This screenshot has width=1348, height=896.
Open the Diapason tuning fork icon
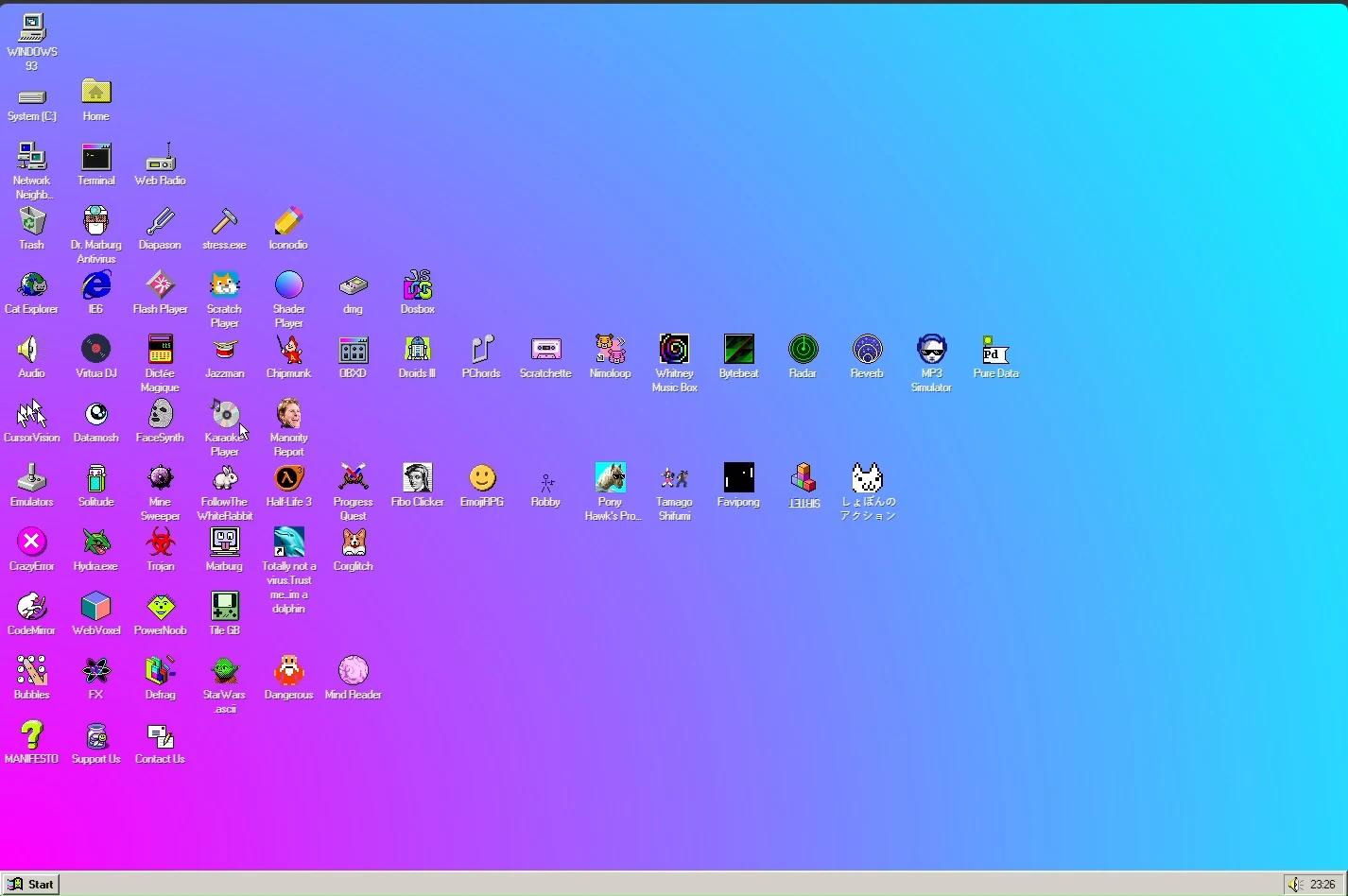pyautogui.click(x=160, y=221)
